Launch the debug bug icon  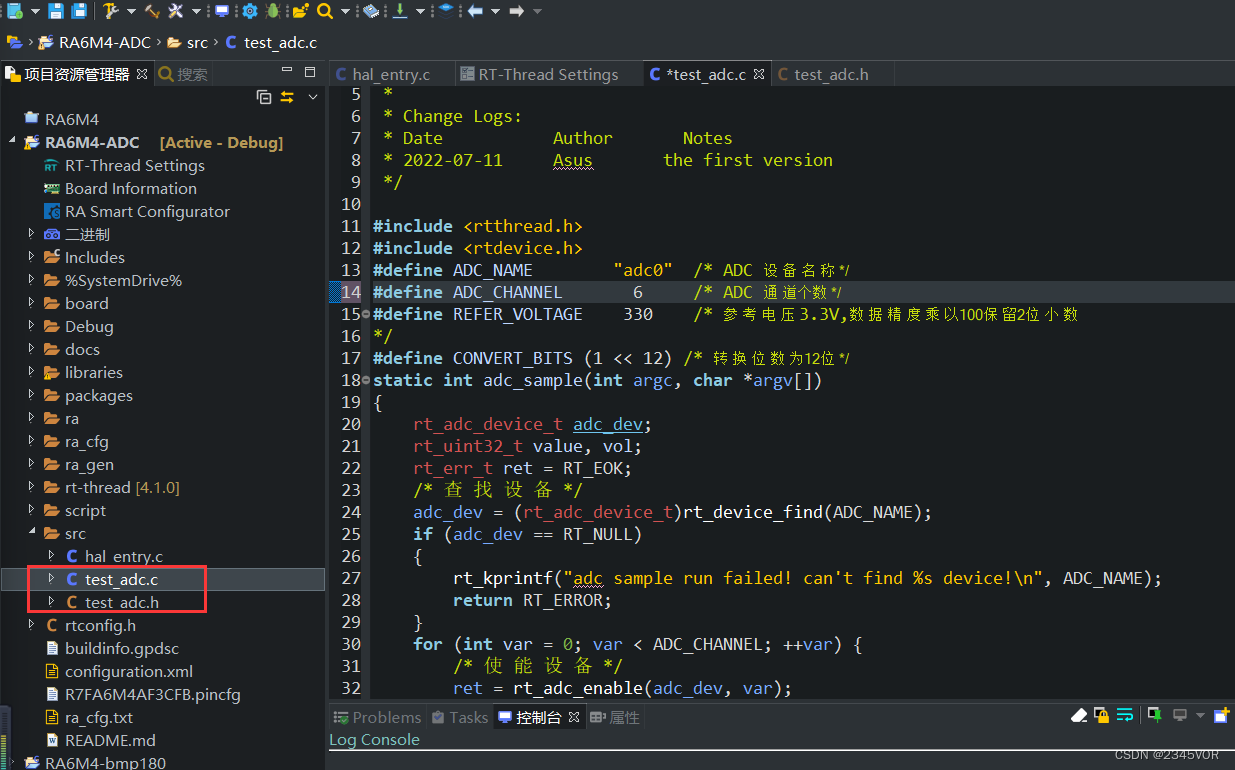(x=273, y=11)
